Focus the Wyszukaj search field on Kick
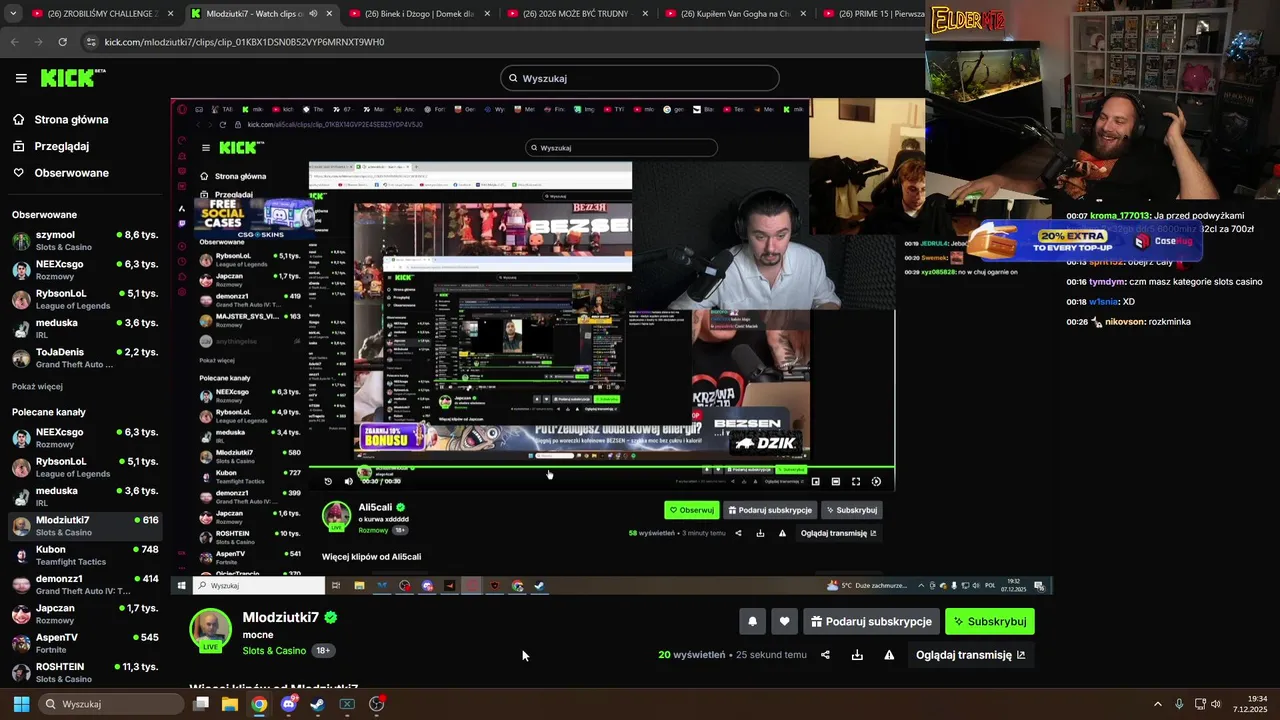The height and width of the screenshot is (720, 1280). [640, 78]
